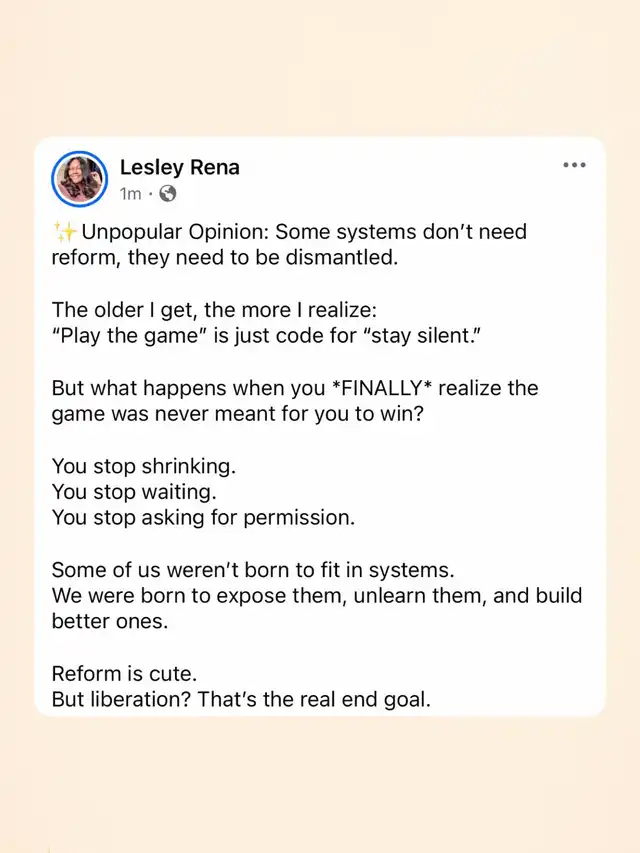
Task: Click the 'they need to be dismantled' line
Action: click(225, 257)
